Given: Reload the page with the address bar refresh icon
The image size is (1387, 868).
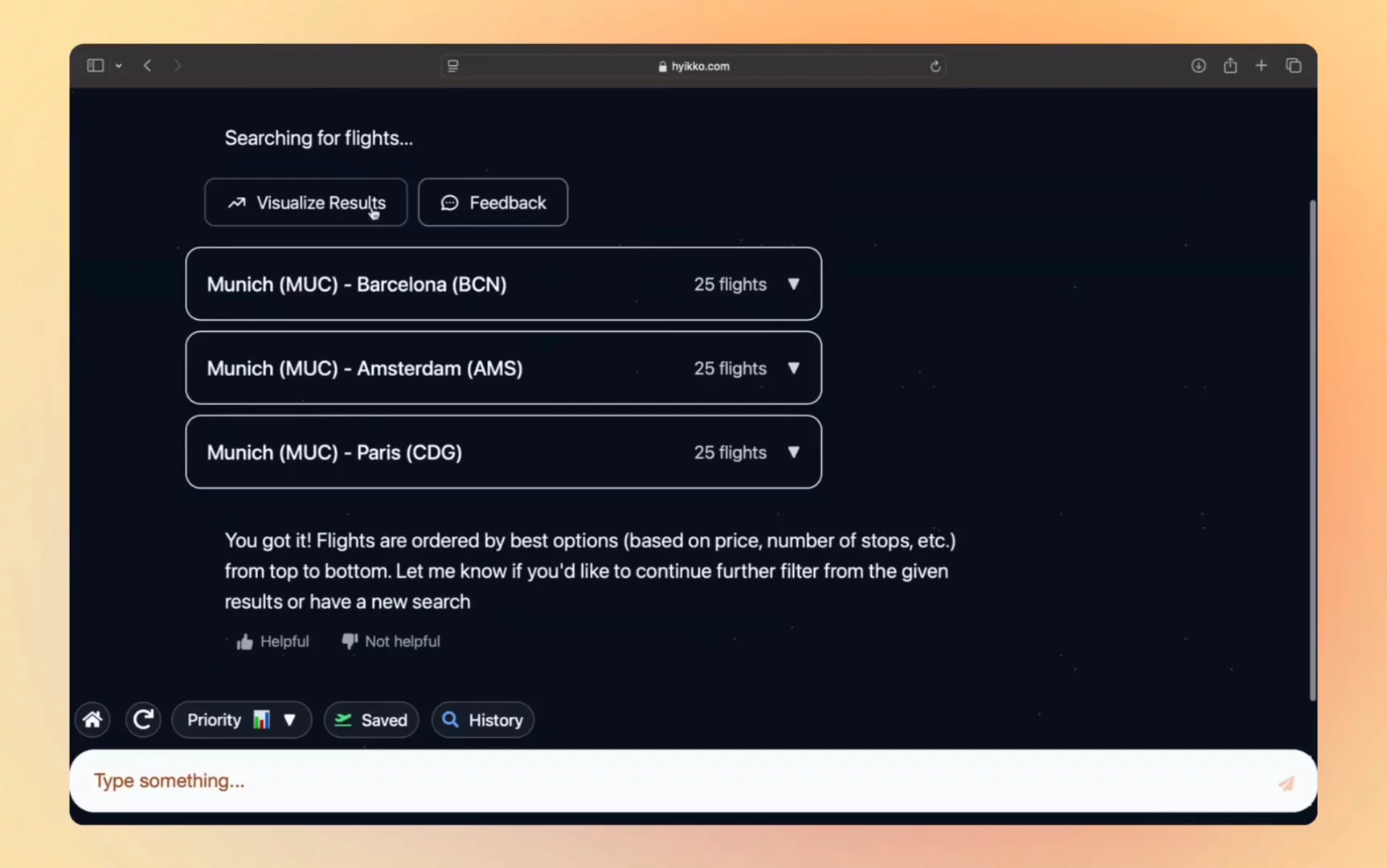Looking at the screenshot, I should click(x=935, y=66).
